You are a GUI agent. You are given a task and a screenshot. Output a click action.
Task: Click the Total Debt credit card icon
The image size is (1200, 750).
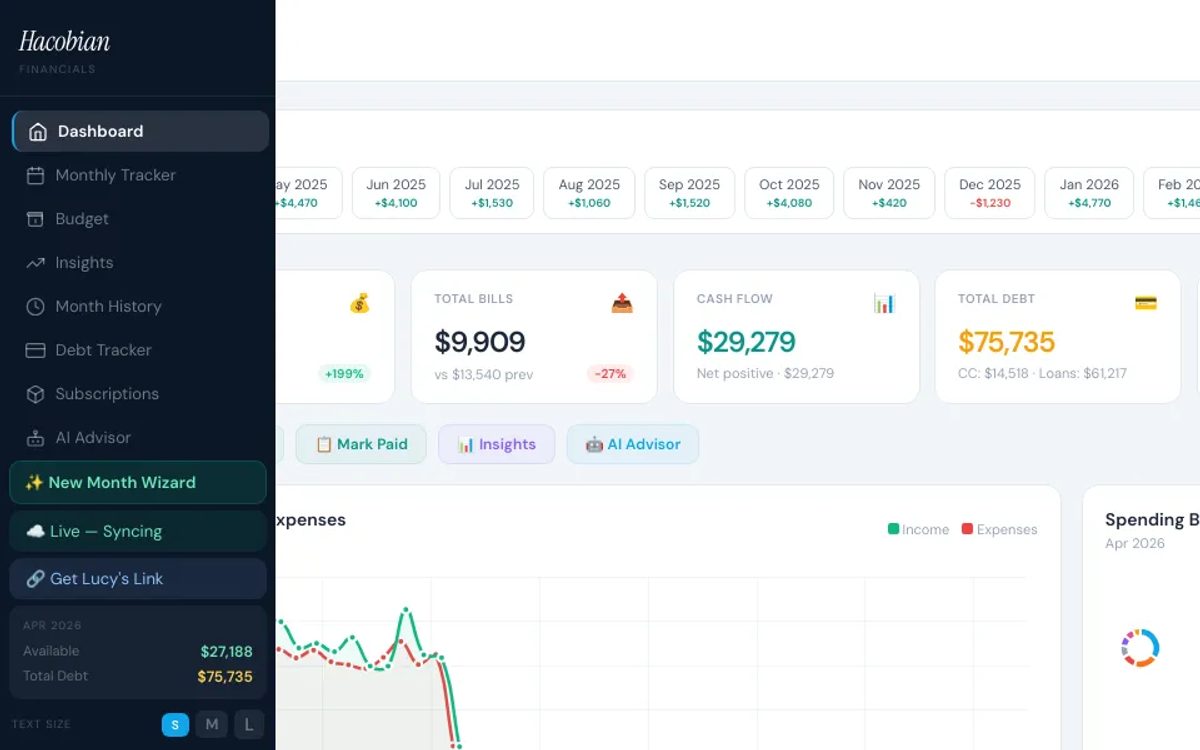tap(1146, 303)
